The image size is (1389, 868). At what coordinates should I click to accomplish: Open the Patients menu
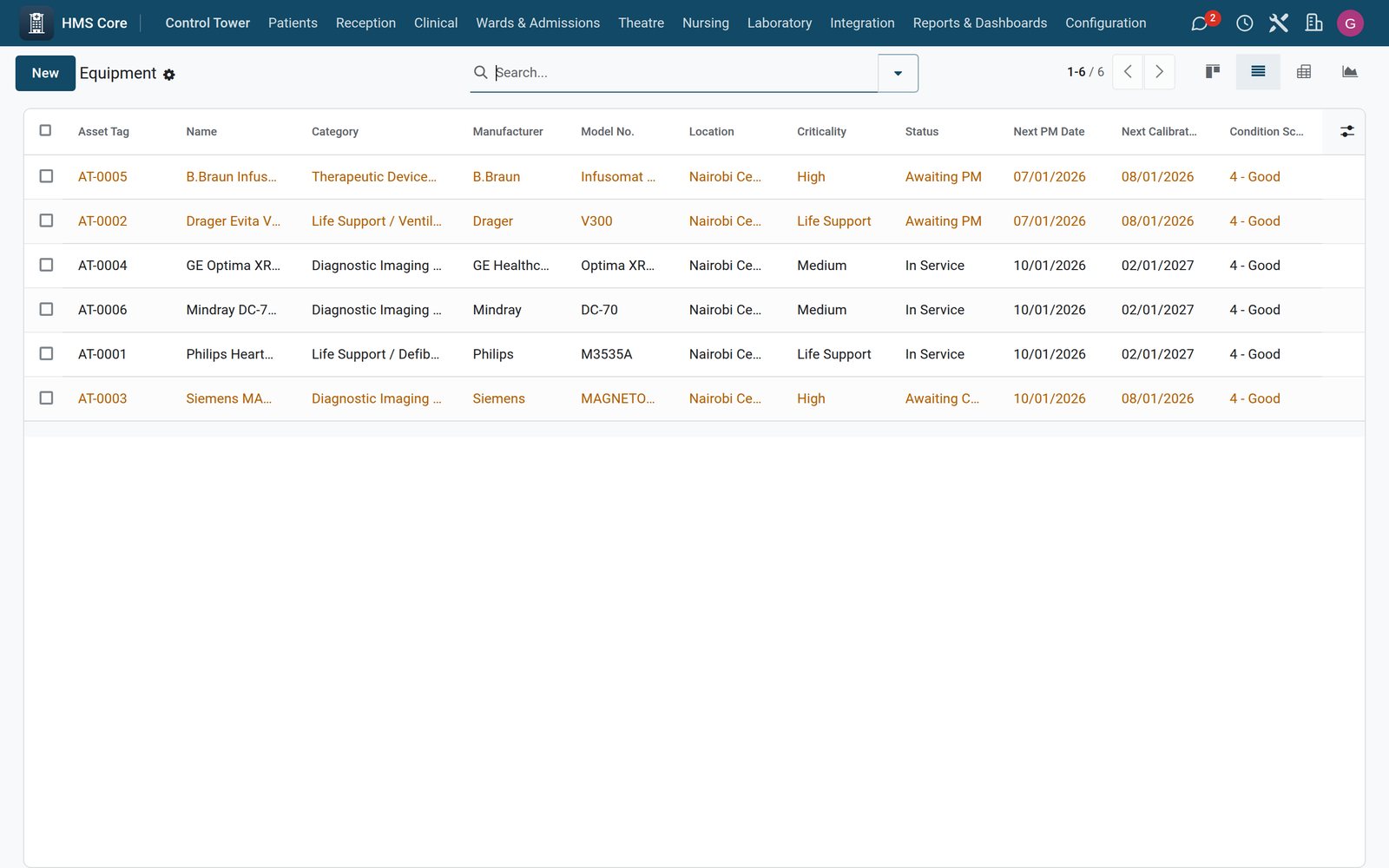293,23
